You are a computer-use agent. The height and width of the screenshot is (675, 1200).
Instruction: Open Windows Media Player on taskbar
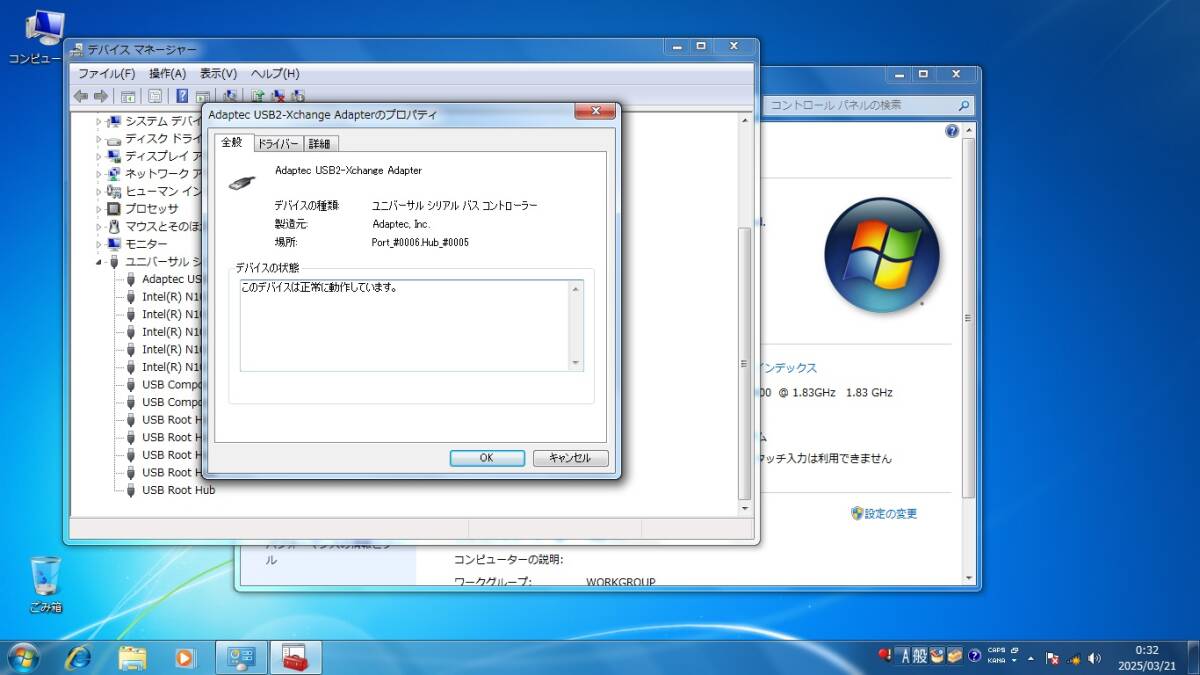(185, 657)
